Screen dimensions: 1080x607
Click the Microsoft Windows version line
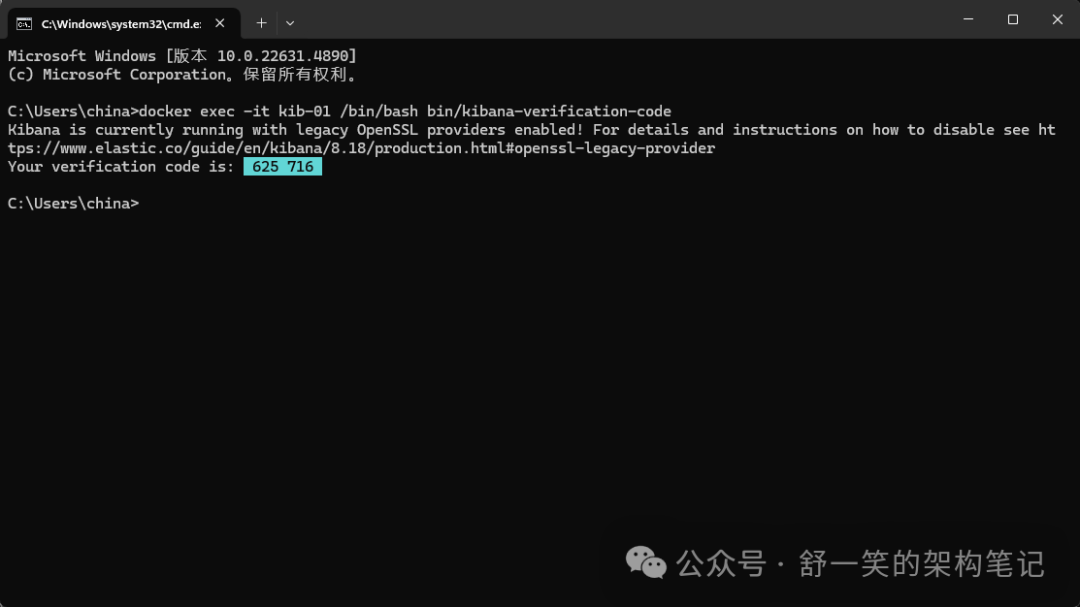(183, 56)
